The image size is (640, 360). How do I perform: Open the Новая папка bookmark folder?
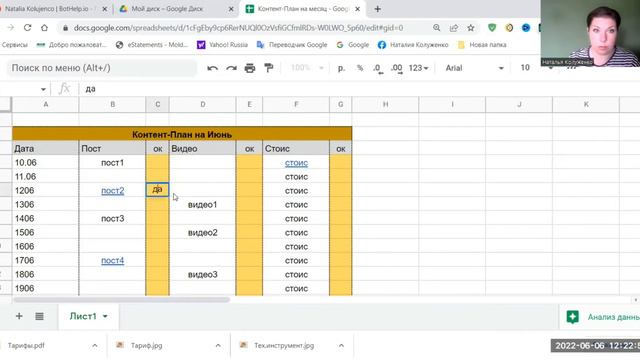[x=482, y=45]
